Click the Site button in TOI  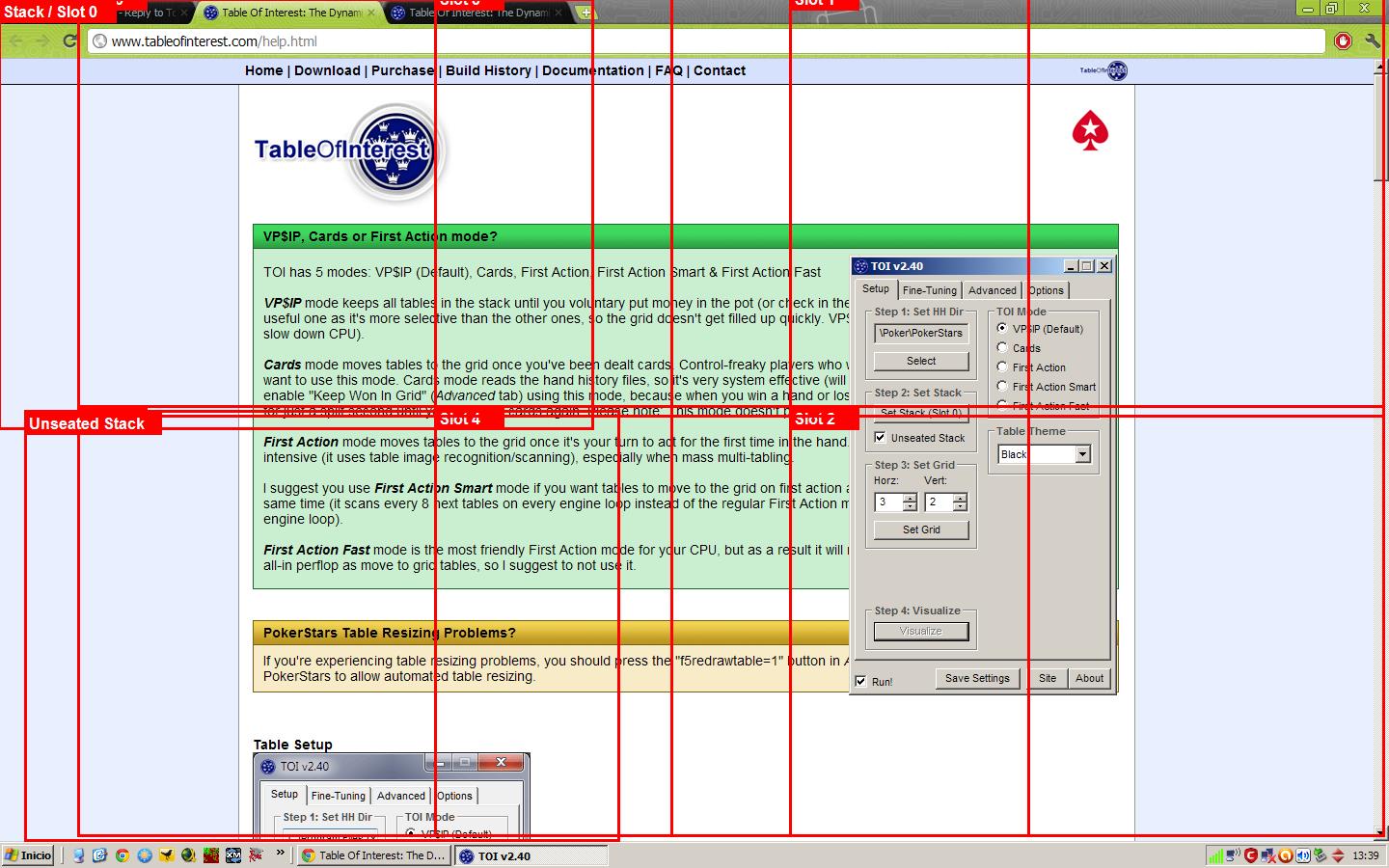tap(1048, 678)
